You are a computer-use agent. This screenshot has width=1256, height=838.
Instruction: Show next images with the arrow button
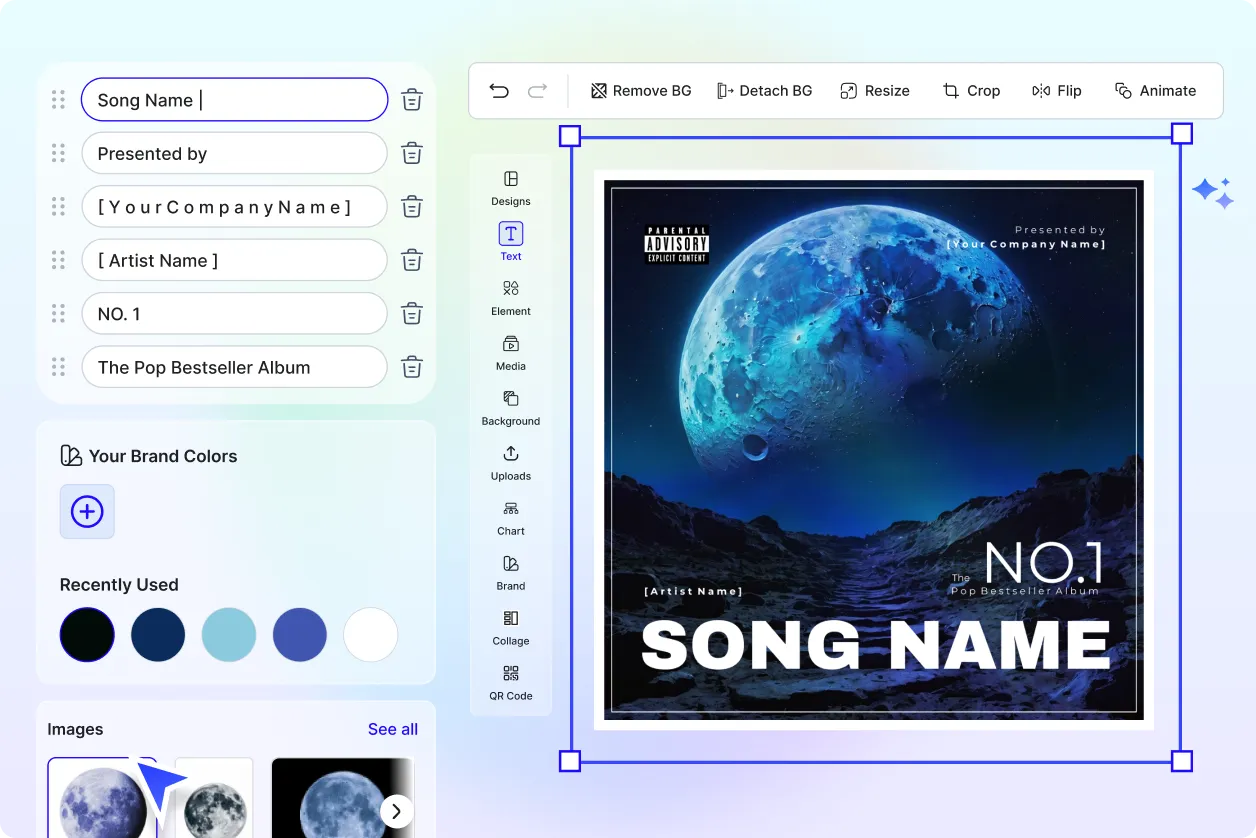pyautogui.click(x=397, y=811)
